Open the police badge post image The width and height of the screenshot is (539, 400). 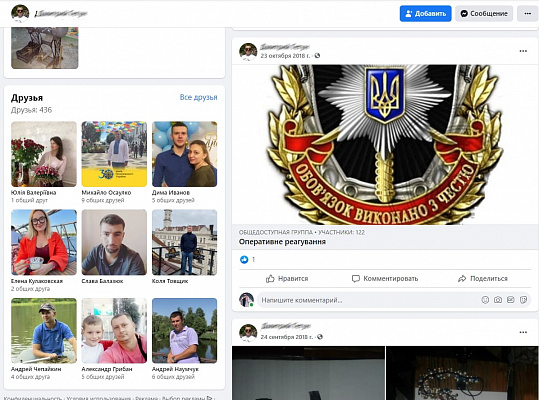pos(385,144)
